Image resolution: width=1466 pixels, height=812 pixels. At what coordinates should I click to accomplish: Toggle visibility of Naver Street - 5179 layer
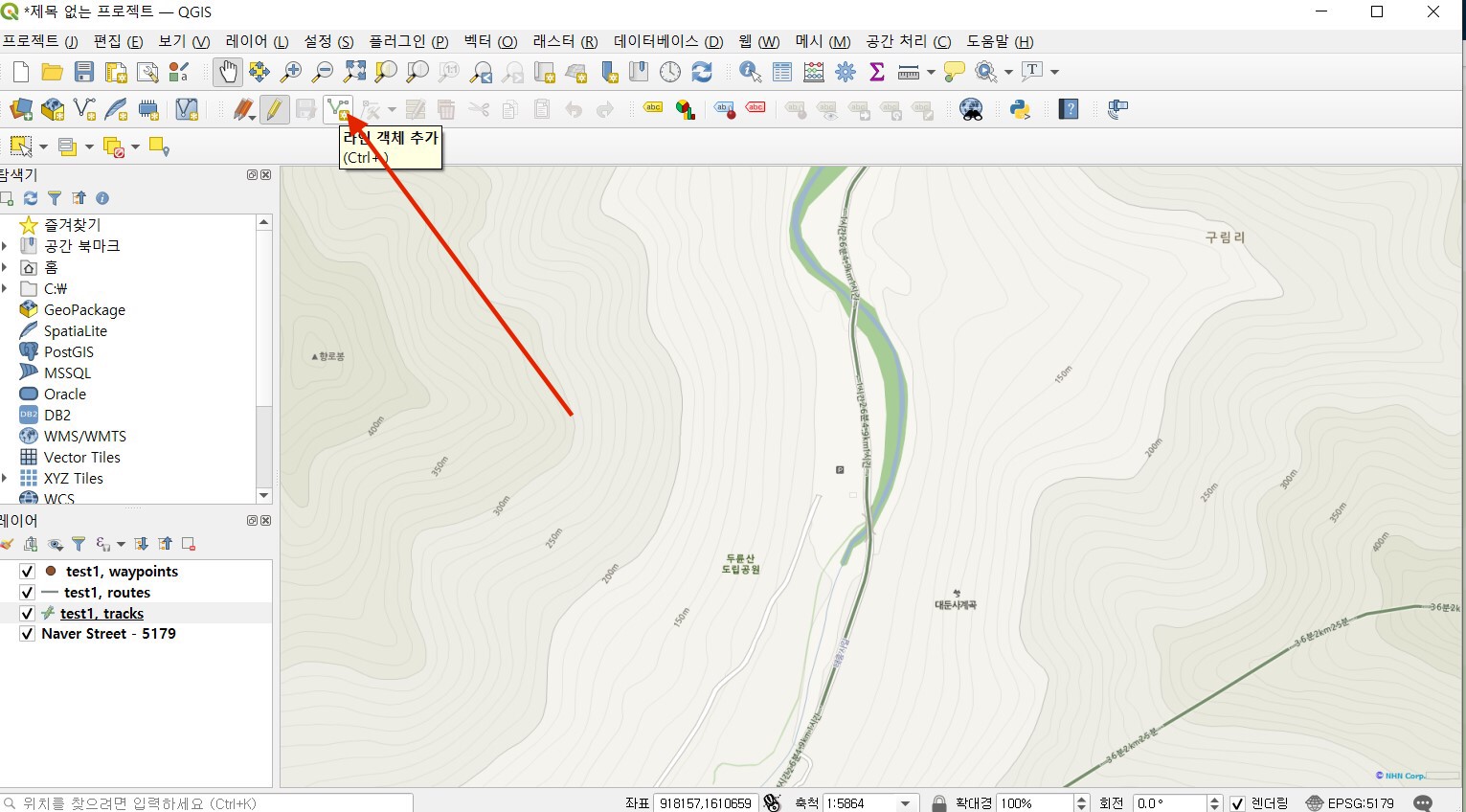28,634
